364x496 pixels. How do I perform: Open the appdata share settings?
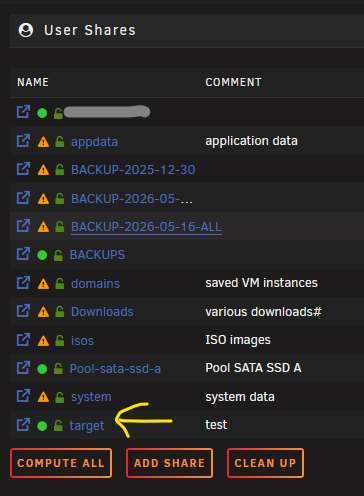coord(94,142)
